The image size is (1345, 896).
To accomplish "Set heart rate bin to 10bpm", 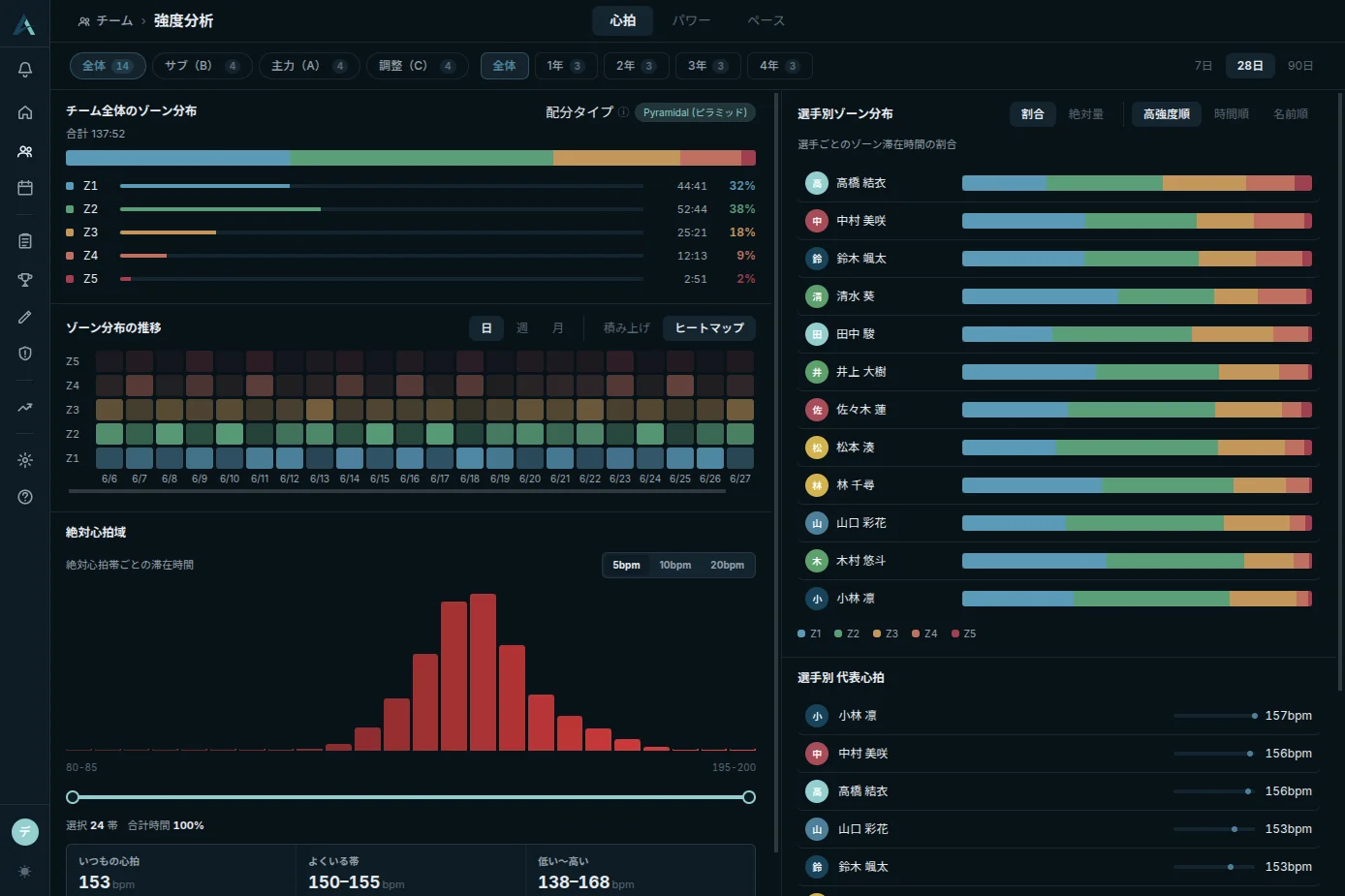I will click(x=675, y=566).
